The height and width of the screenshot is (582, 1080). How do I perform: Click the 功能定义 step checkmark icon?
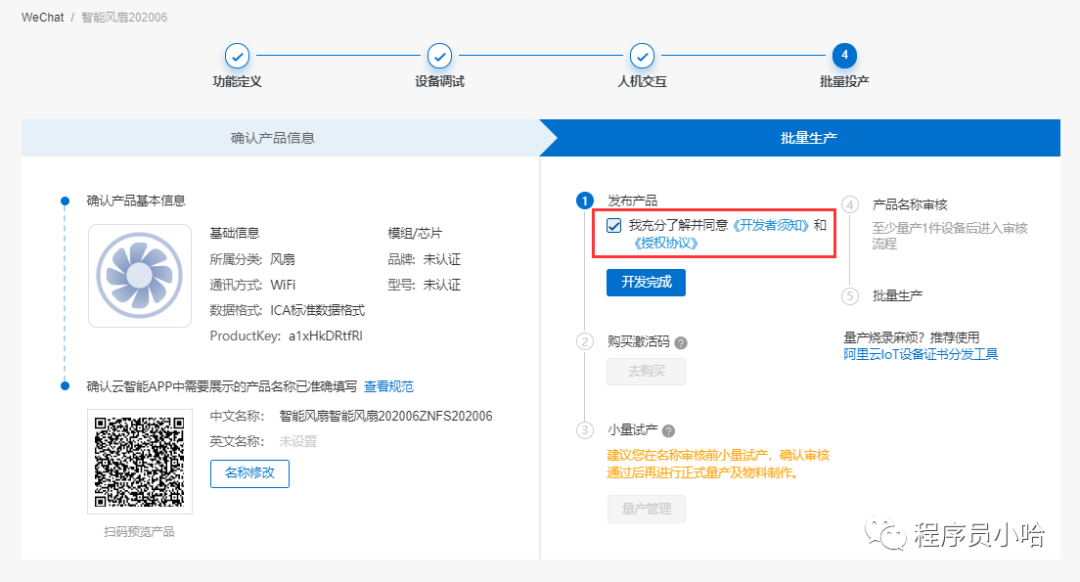coord(237,56)
